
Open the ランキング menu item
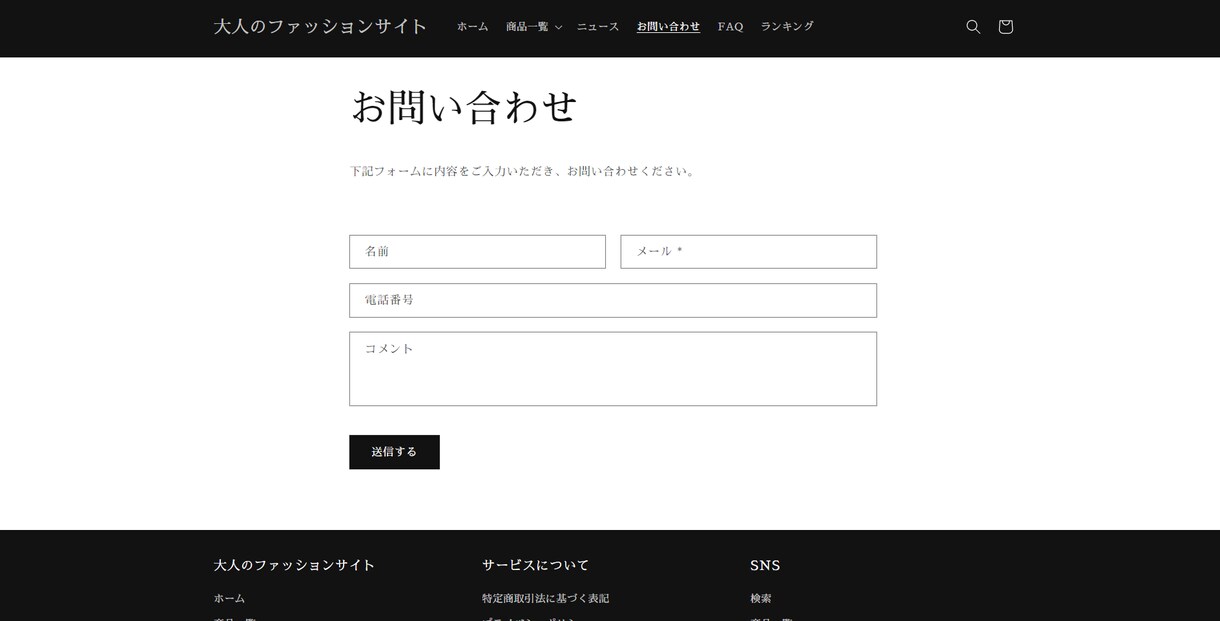(x=787, y=27)
